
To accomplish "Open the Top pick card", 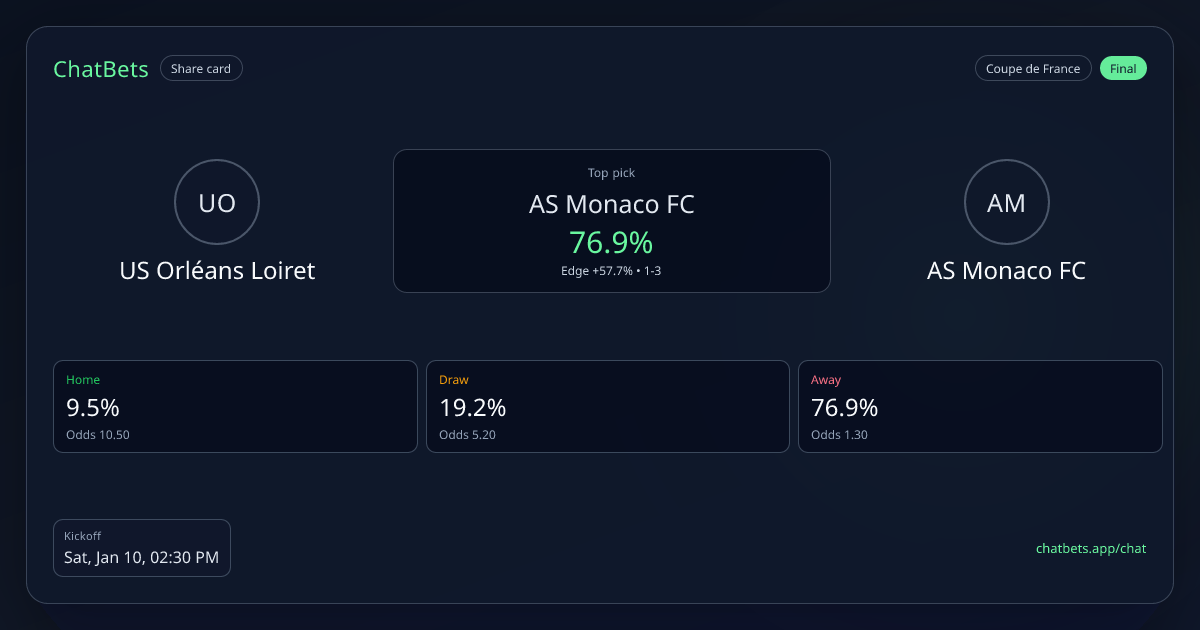I will (611, 221).
